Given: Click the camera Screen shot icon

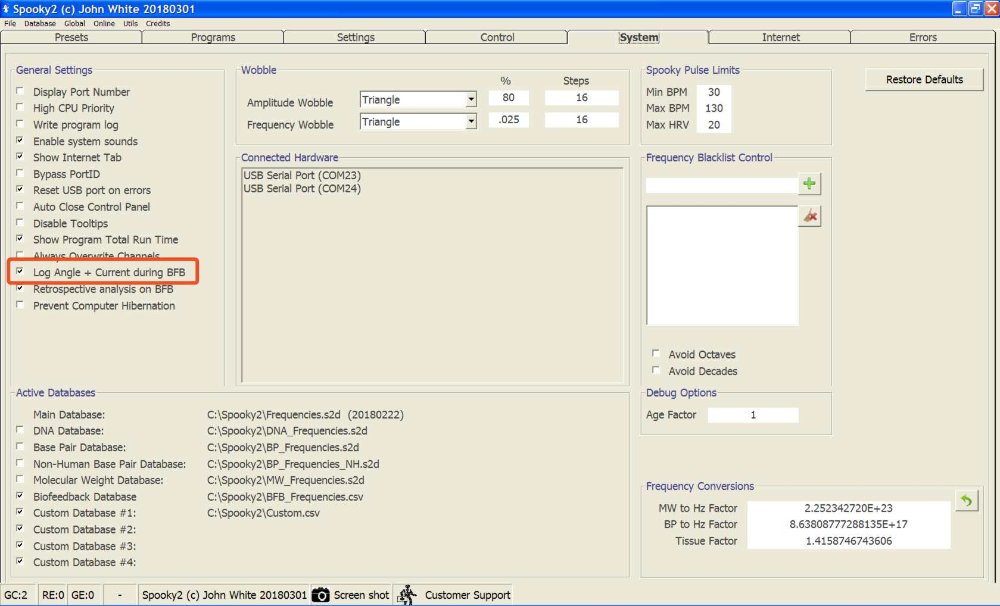Looking at the screenshot, I should point(320,595).
